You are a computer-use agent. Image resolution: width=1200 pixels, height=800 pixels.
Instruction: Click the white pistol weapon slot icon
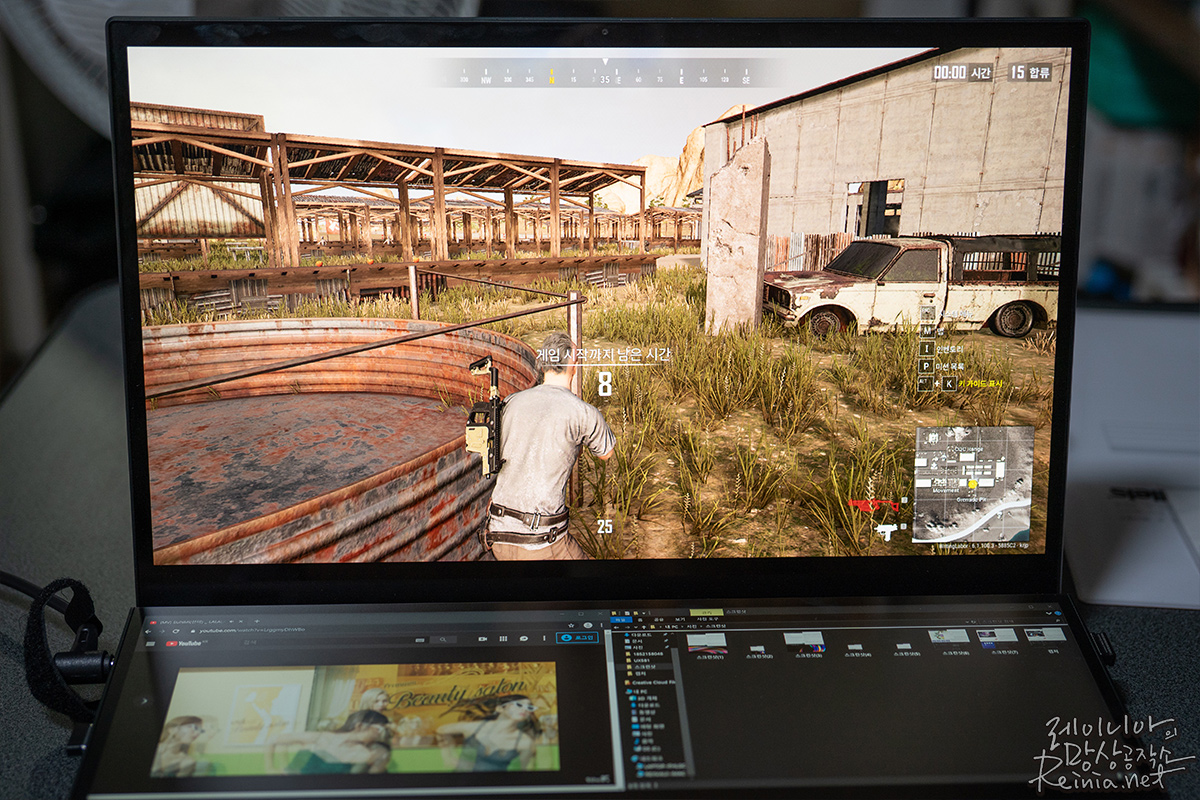[x=886, y=531]
